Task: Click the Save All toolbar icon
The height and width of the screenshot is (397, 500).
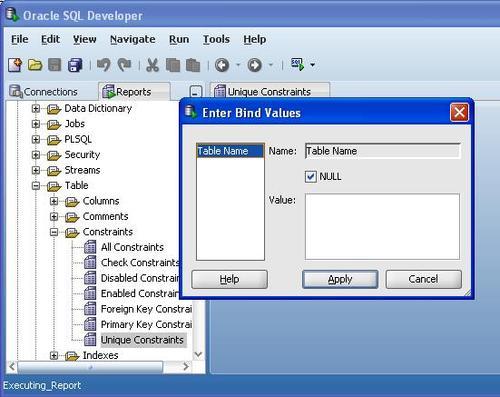Action: click(75, 65)
